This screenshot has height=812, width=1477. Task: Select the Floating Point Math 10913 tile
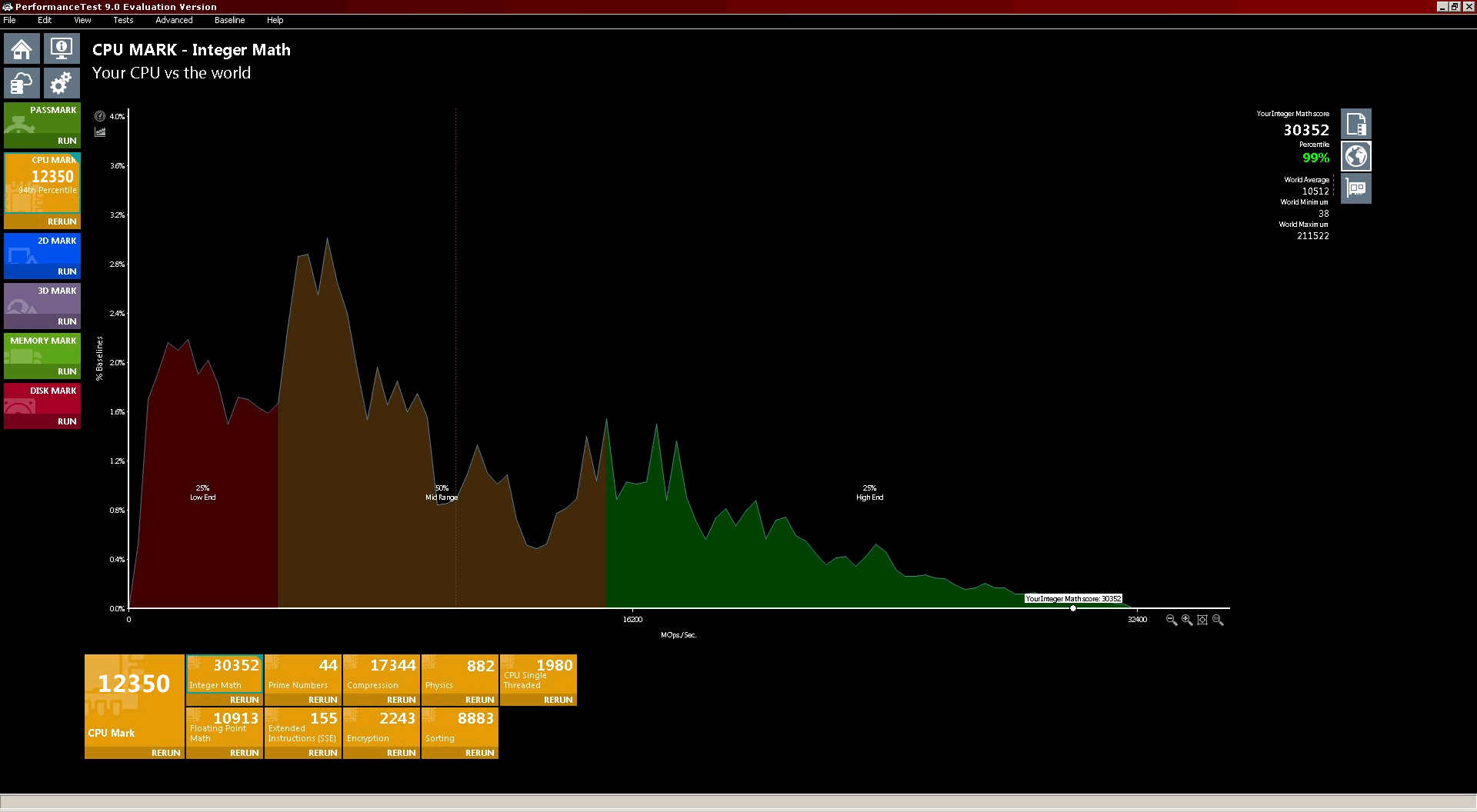(x=225, y=727)
